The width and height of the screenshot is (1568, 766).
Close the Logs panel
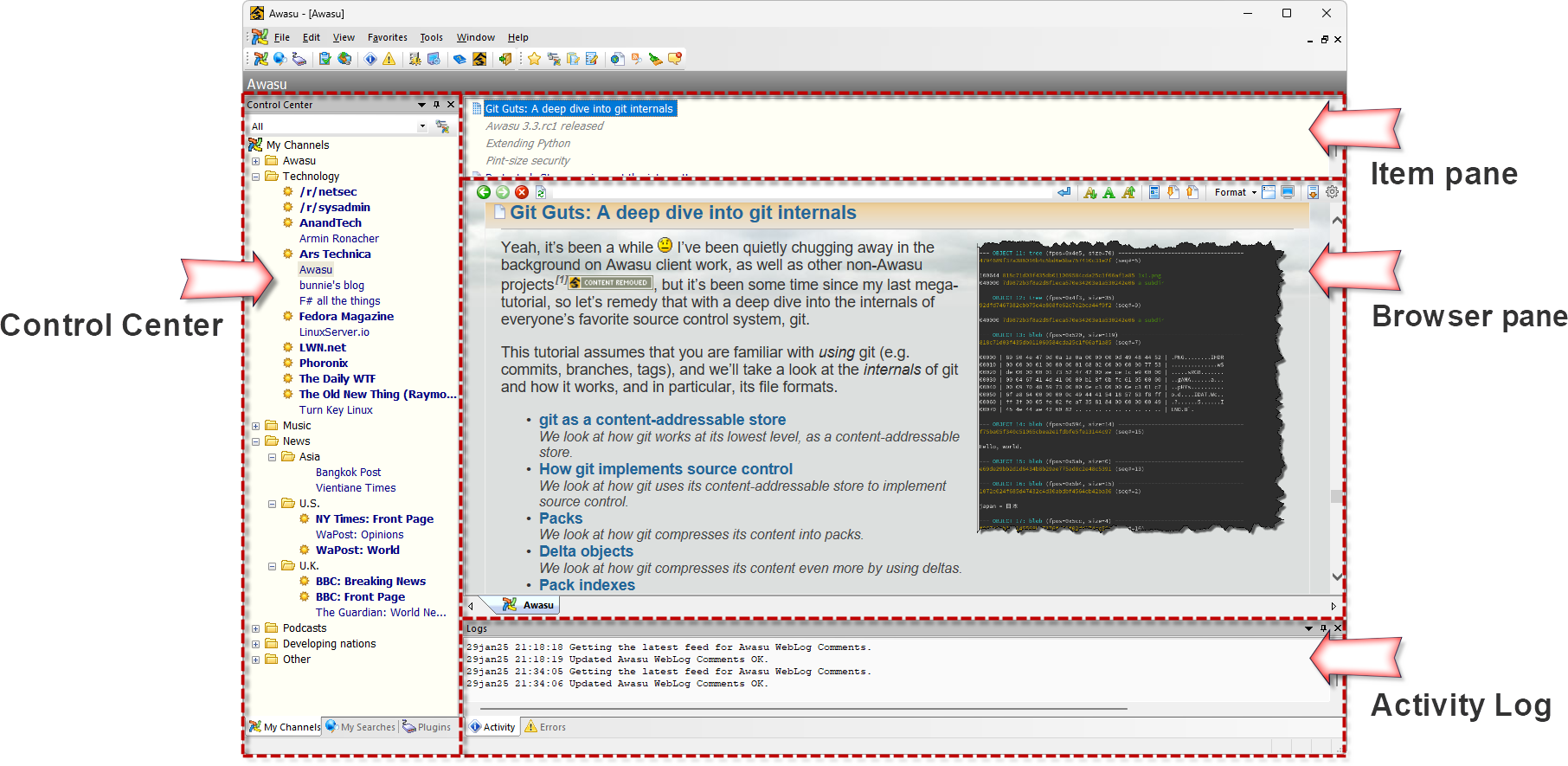1338,628
